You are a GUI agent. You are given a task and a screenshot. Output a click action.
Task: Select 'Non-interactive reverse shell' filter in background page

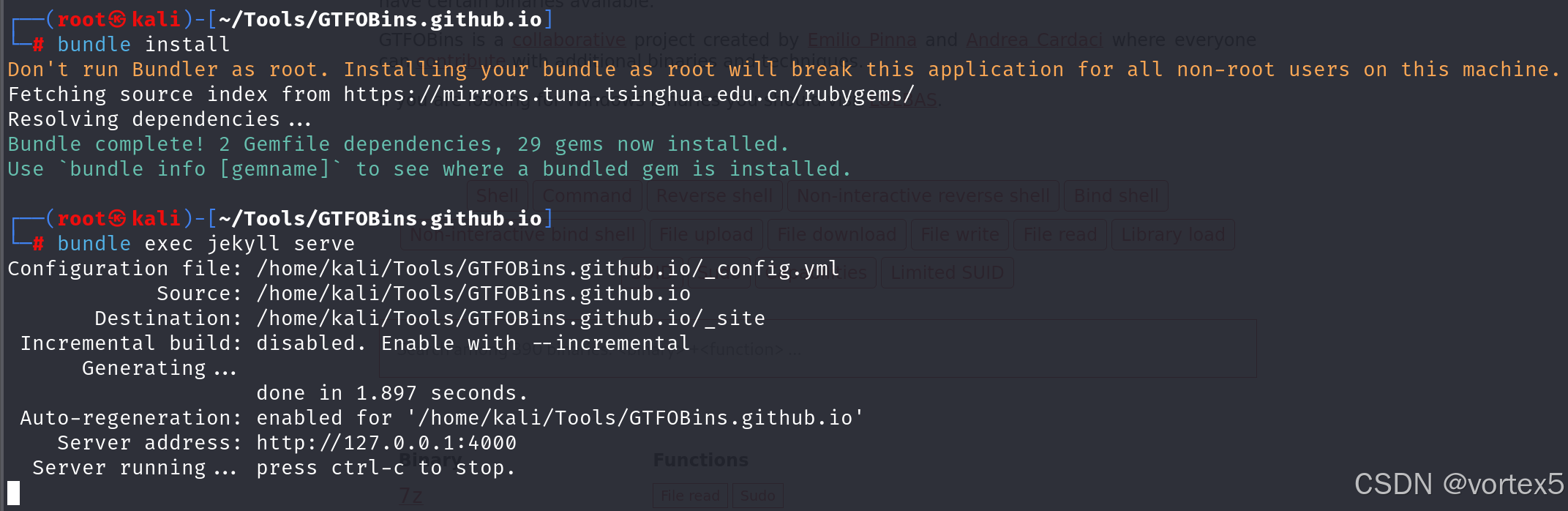click(923, 195)
